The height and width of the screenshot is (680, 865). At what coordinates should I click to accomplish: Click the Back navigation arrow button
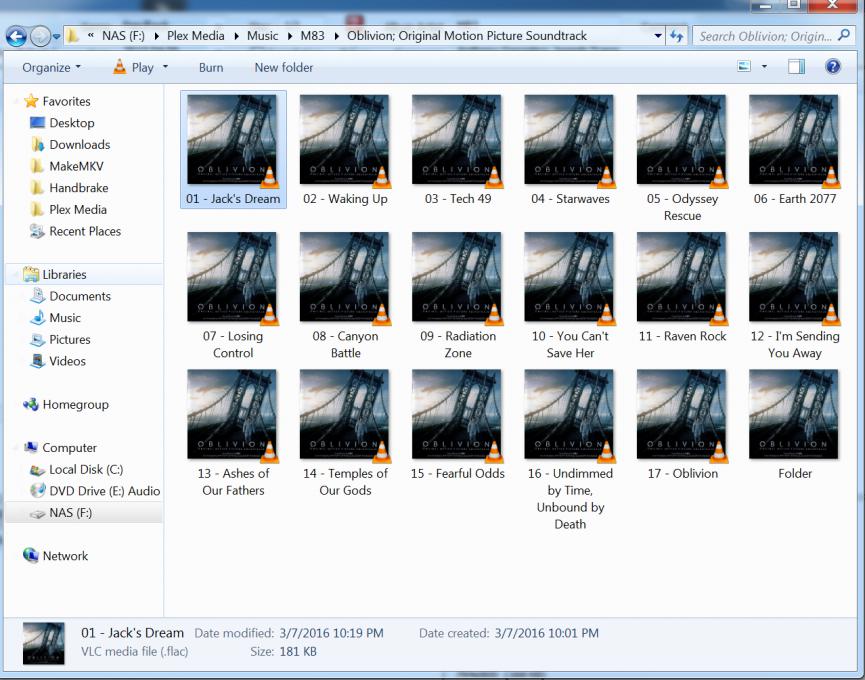point(16,36)
